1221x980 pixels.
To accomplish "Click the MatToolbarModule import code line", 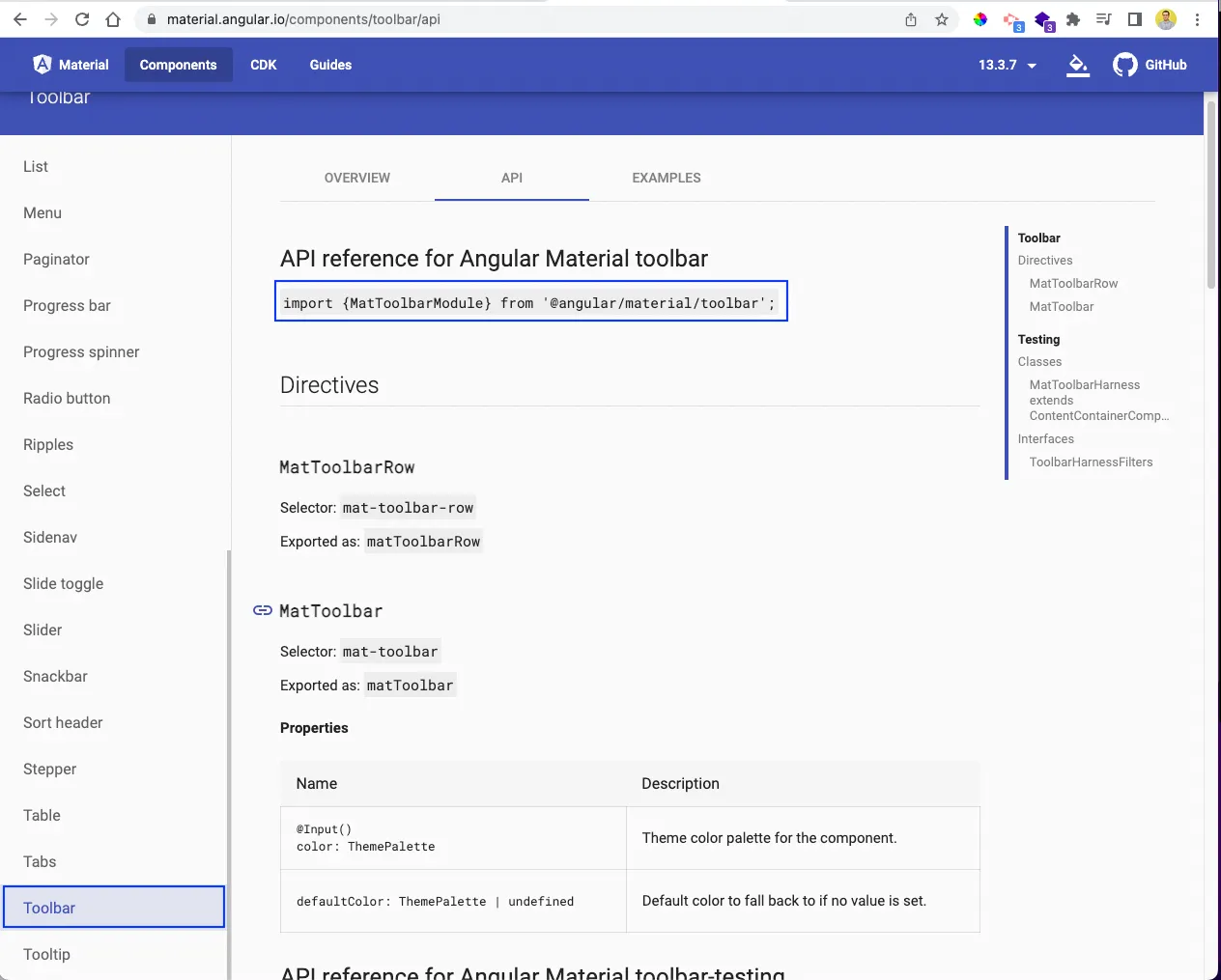I will [x=530, y=302].
